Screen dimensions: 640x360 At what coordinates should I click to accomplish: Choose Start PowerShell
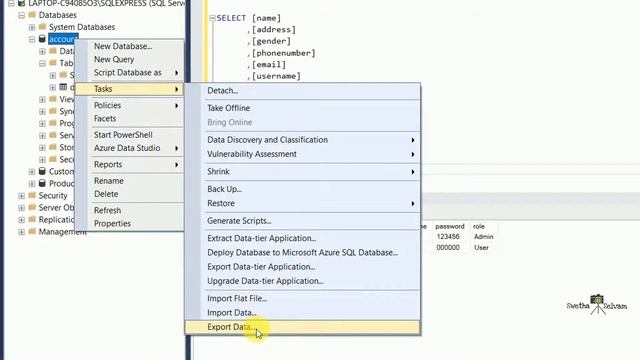tap(123, 135)
